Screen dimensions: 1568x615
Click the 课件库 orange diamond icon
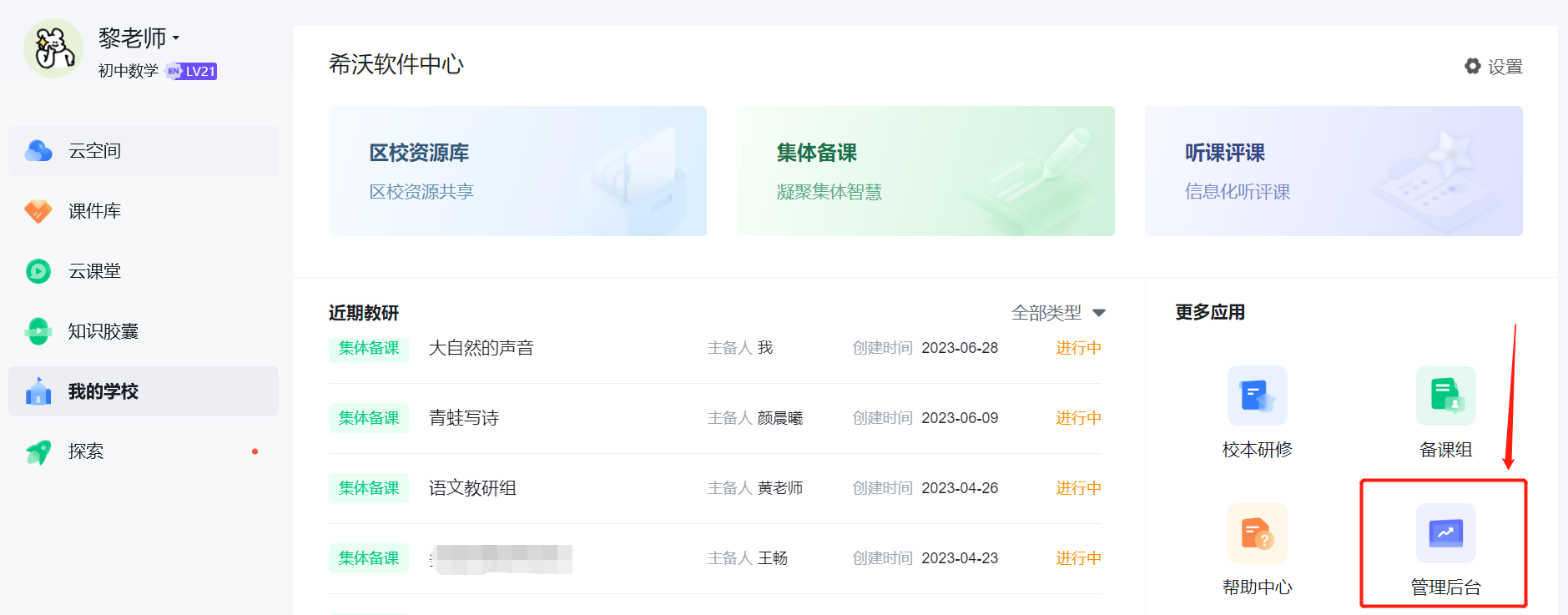click(x=38, y=211)
